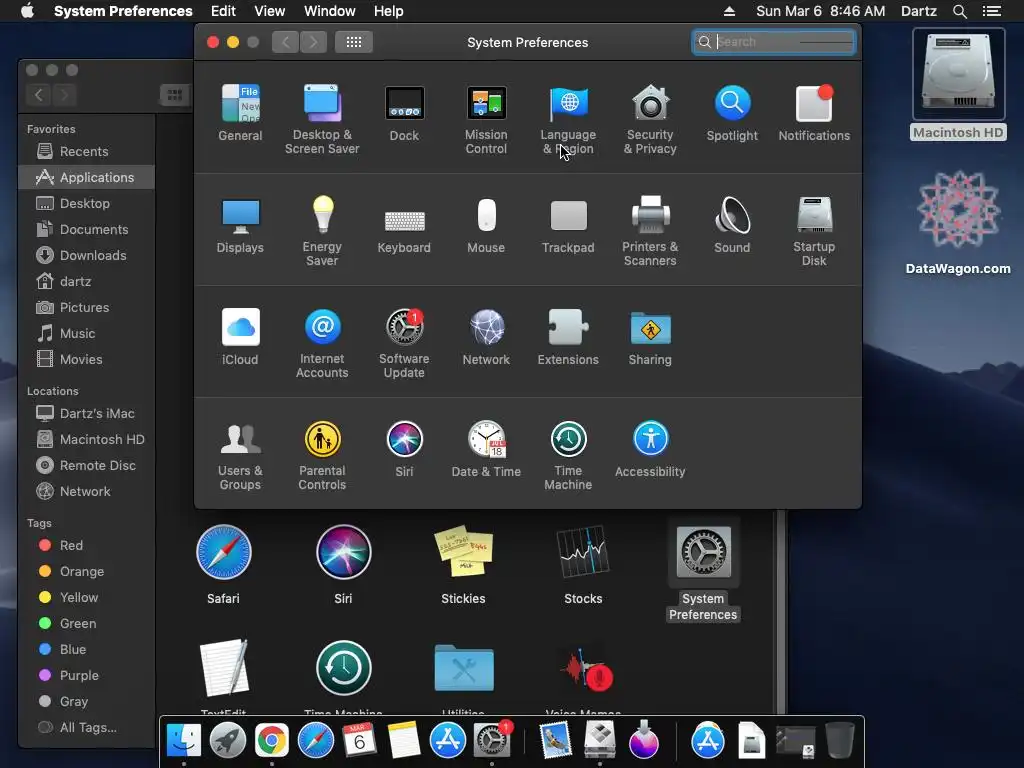The width and height of the screenshot is (1024, 768).
Task: Open the General preference pane
Action: [240, 113]
